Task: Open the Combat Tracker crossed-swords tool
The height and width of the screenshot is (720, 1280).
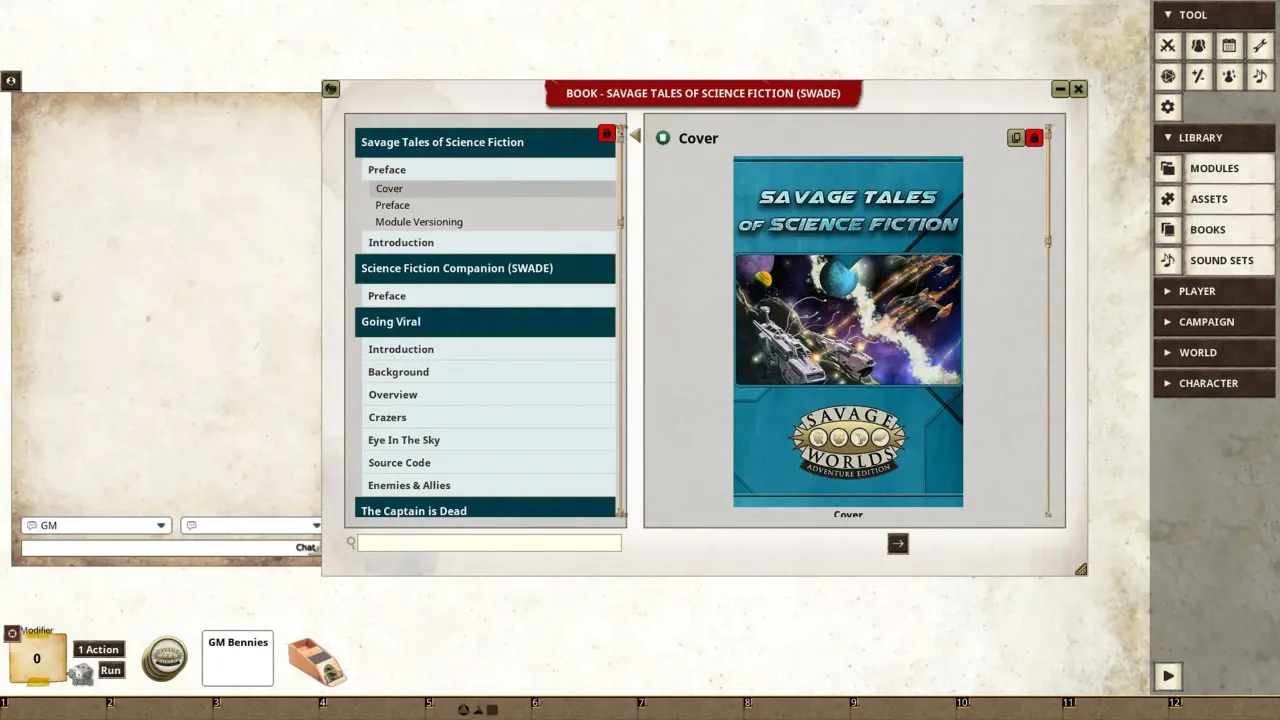Action: [x=1167, y=45]
